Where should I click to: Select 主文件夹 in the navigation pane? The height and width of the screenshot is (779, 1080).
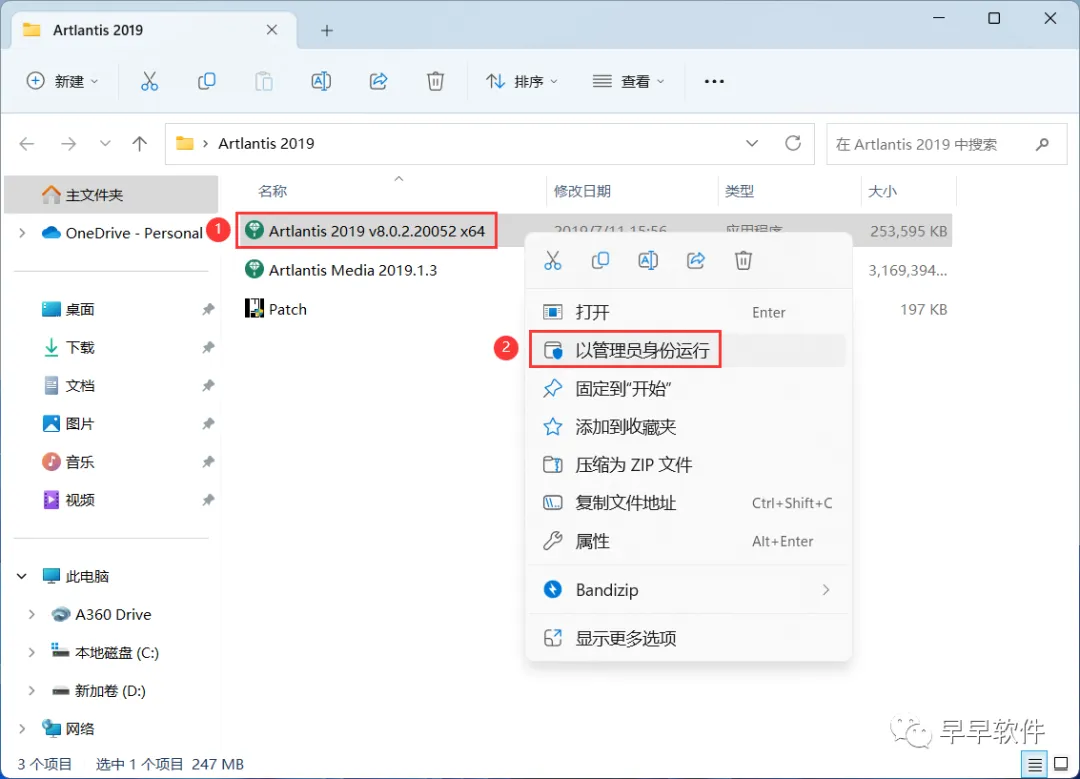pos(111,195)
